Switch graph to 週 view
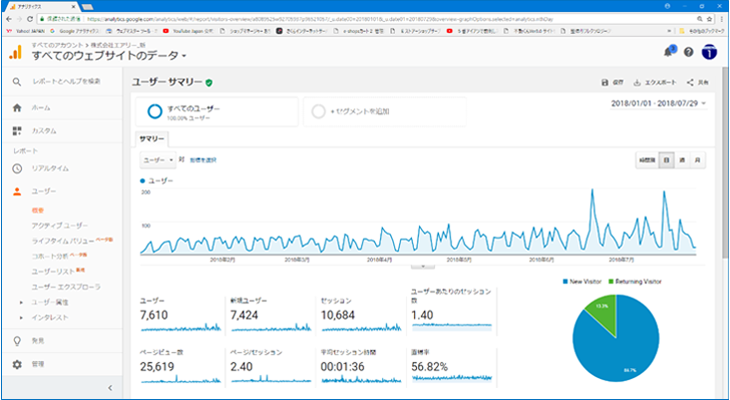Image resolution: width=730 pixels, height=400 pixels. click(682, 160)
